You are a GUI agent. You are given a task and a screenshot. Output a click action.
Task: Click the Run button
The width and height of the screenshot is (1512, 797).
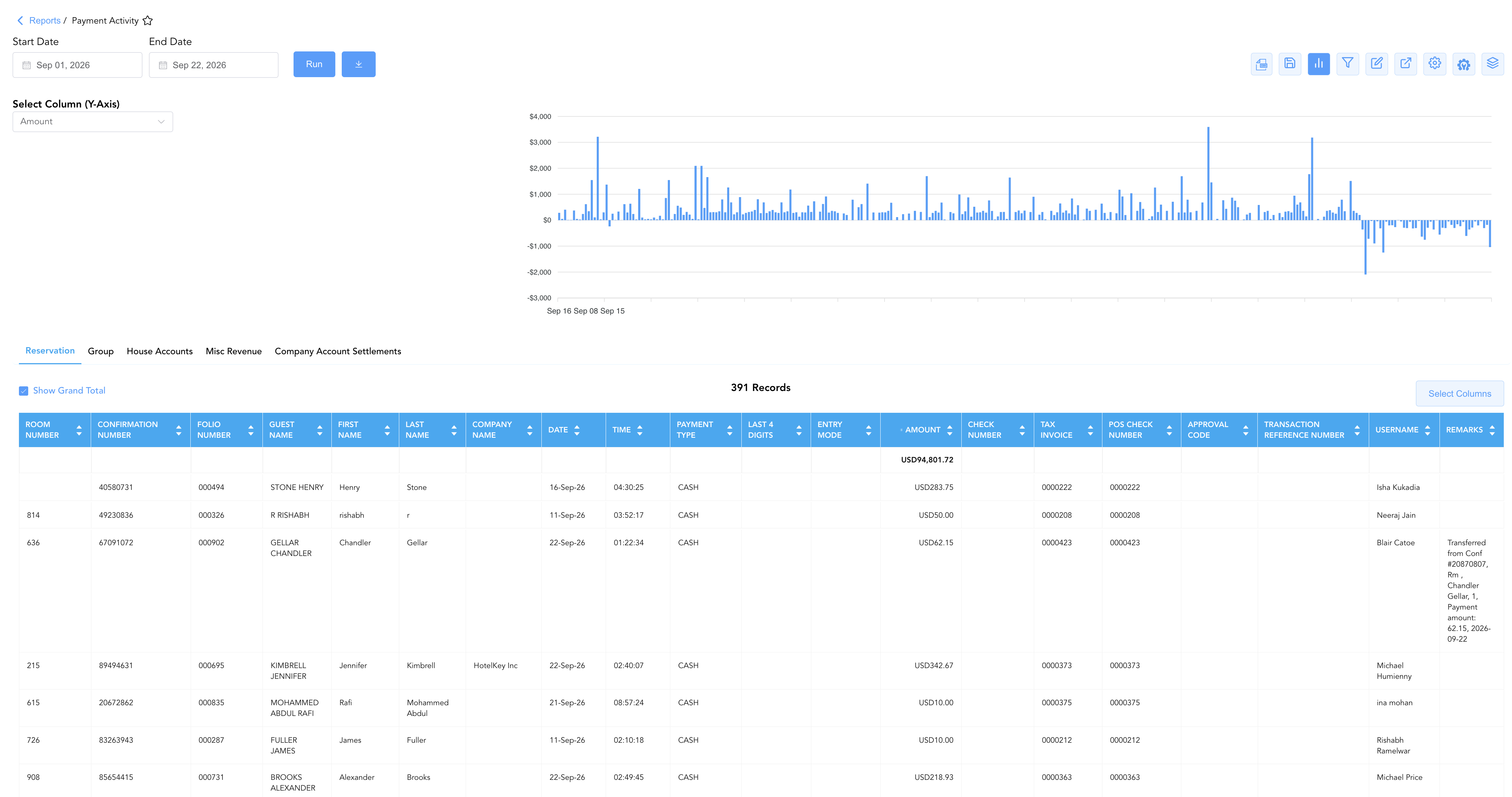[x=314, y=64]
